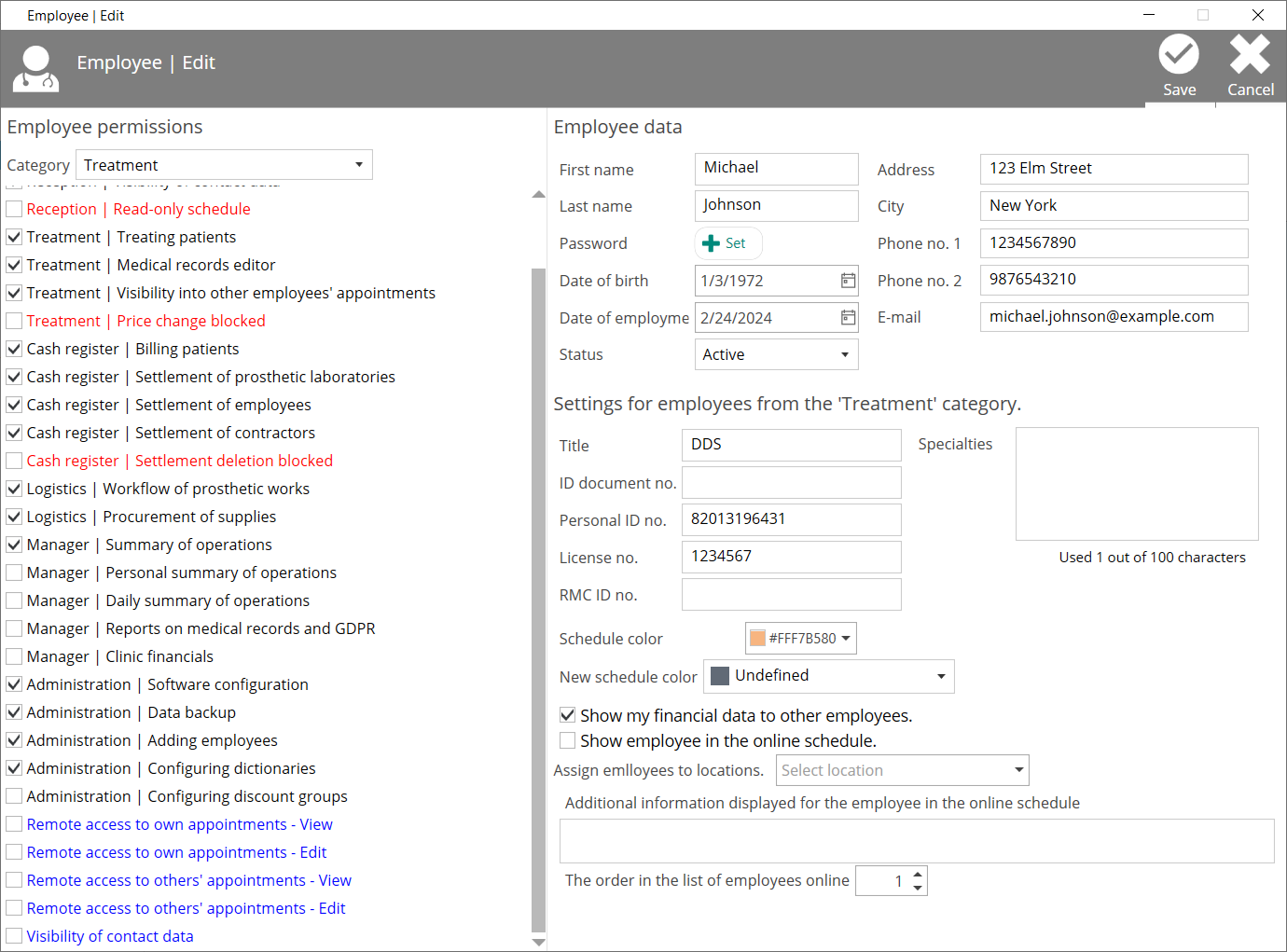Uncheck 'Logistics | Workflow of prosthetic works'
Screen dimensions: 1287x952
[14, 489]
